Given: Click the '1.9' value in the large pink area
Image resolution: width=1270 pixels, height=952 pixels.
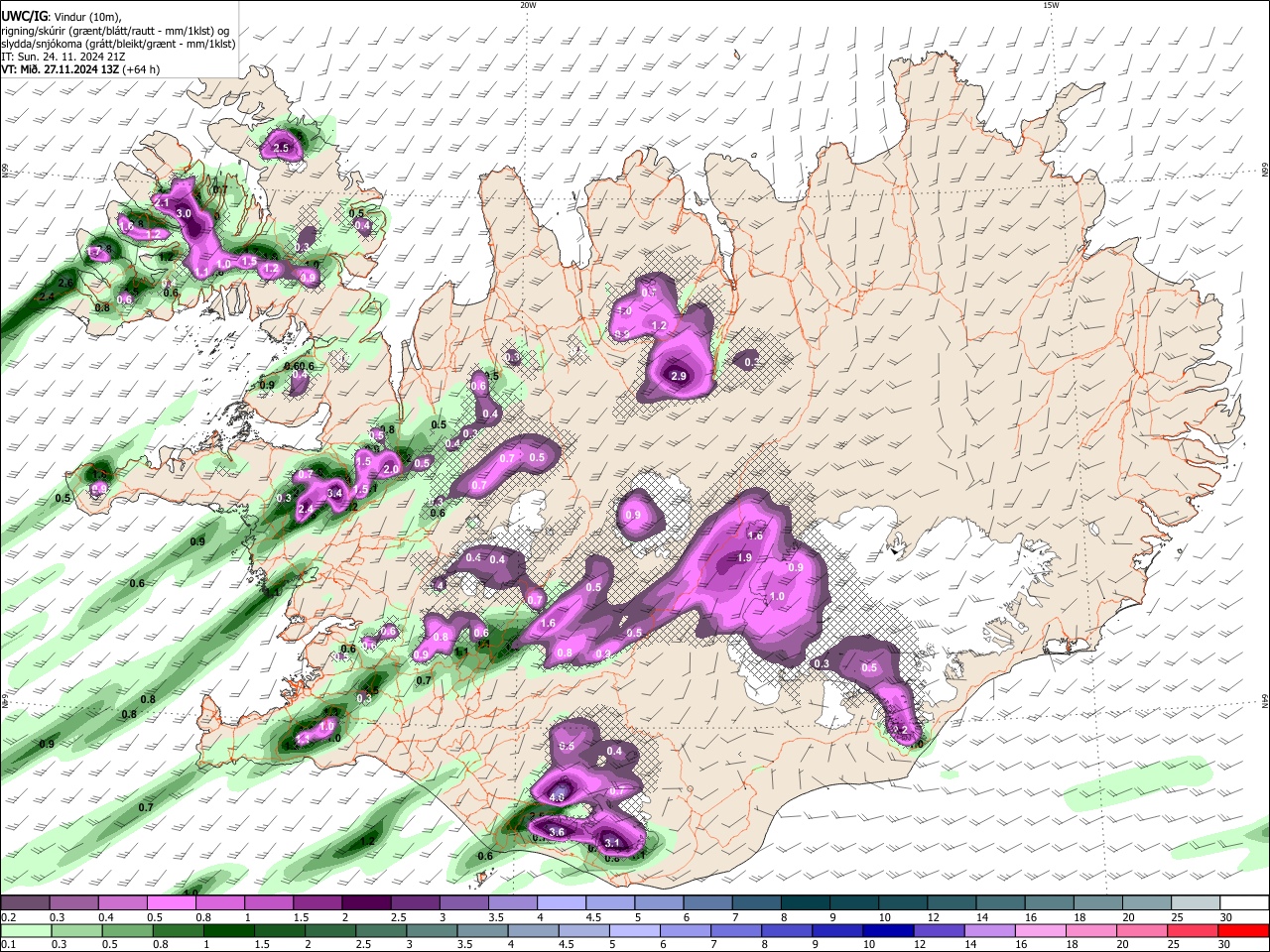Looking at the screenshot, I should (x=744, y=557).
